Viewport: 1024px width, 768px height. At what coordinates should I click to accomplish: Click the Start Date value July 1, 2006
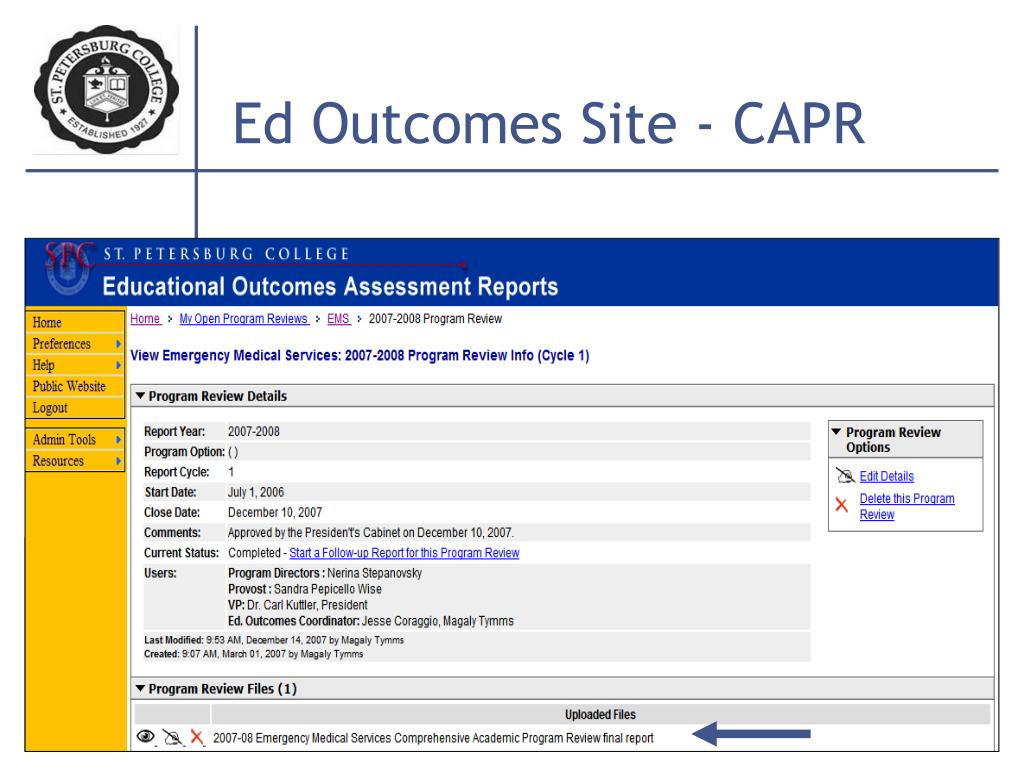tap(255, 492)
